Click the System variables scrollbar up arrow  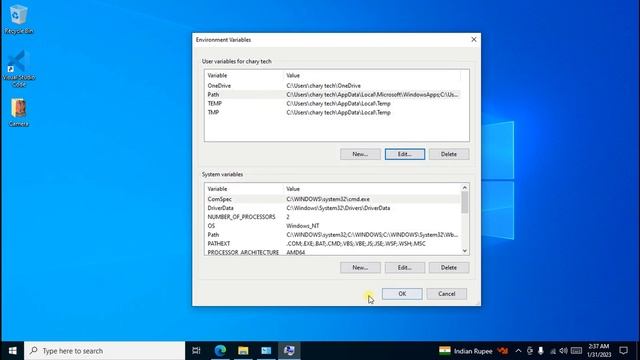[464, 188]
